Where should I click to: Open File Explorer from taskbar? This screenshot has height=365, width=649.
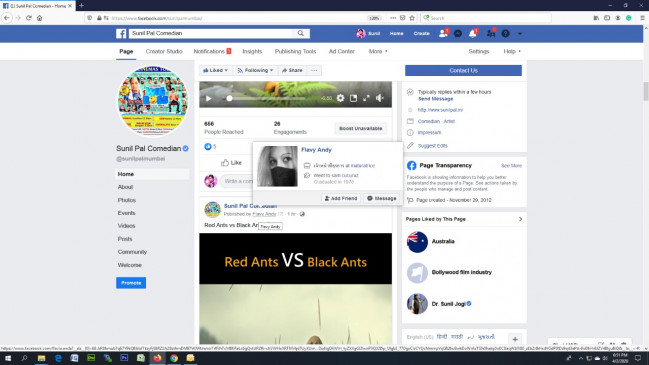tap(41, 358)
